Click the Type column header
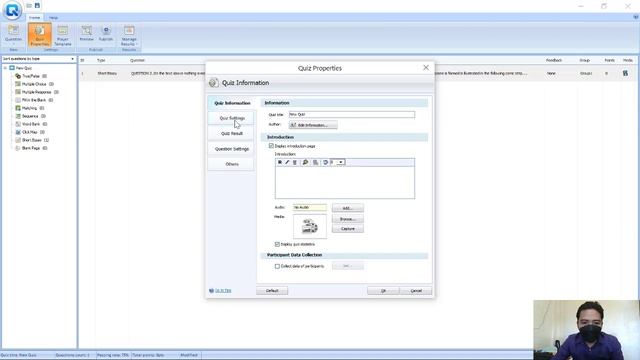This screenshot has height=360, width=640. pos(101,60)
